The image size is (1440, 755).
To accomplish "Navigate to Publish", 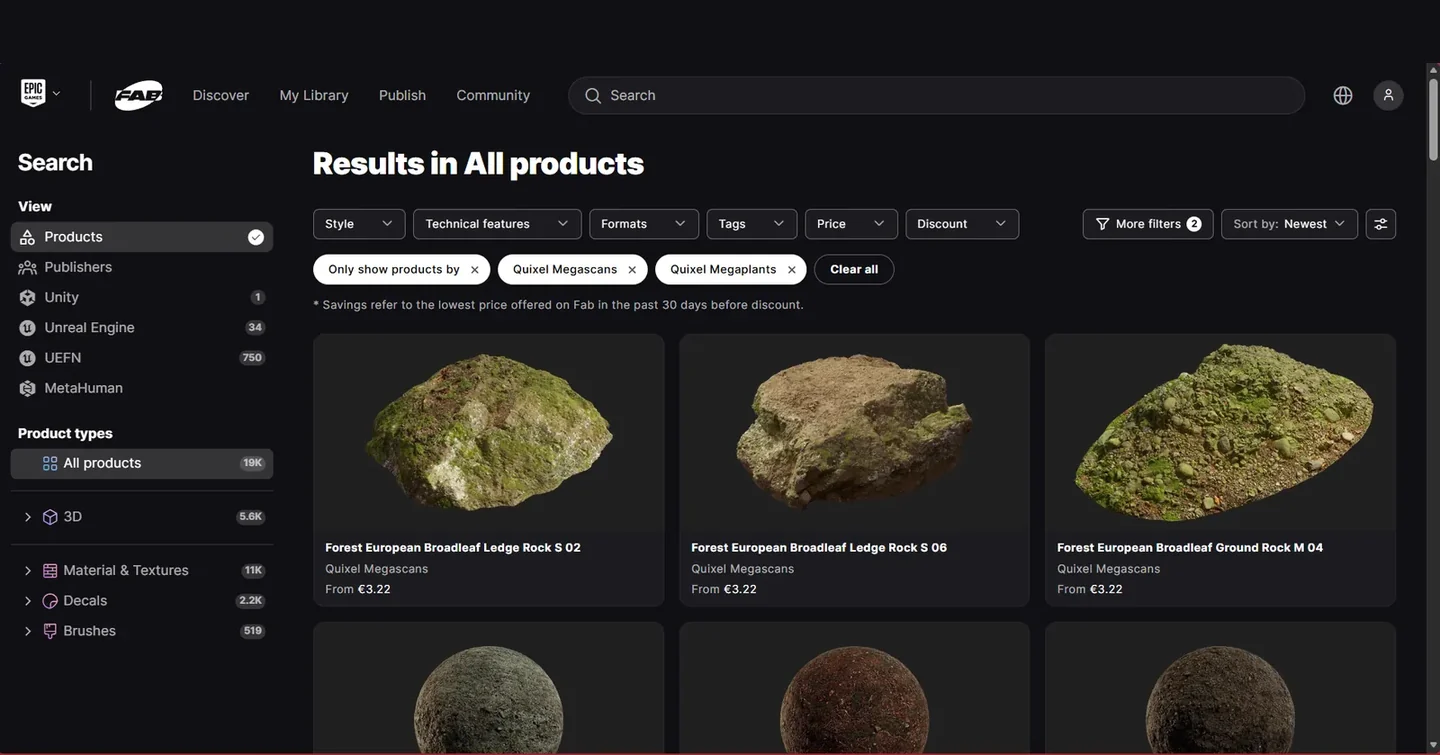I will (x=402, y=95).
